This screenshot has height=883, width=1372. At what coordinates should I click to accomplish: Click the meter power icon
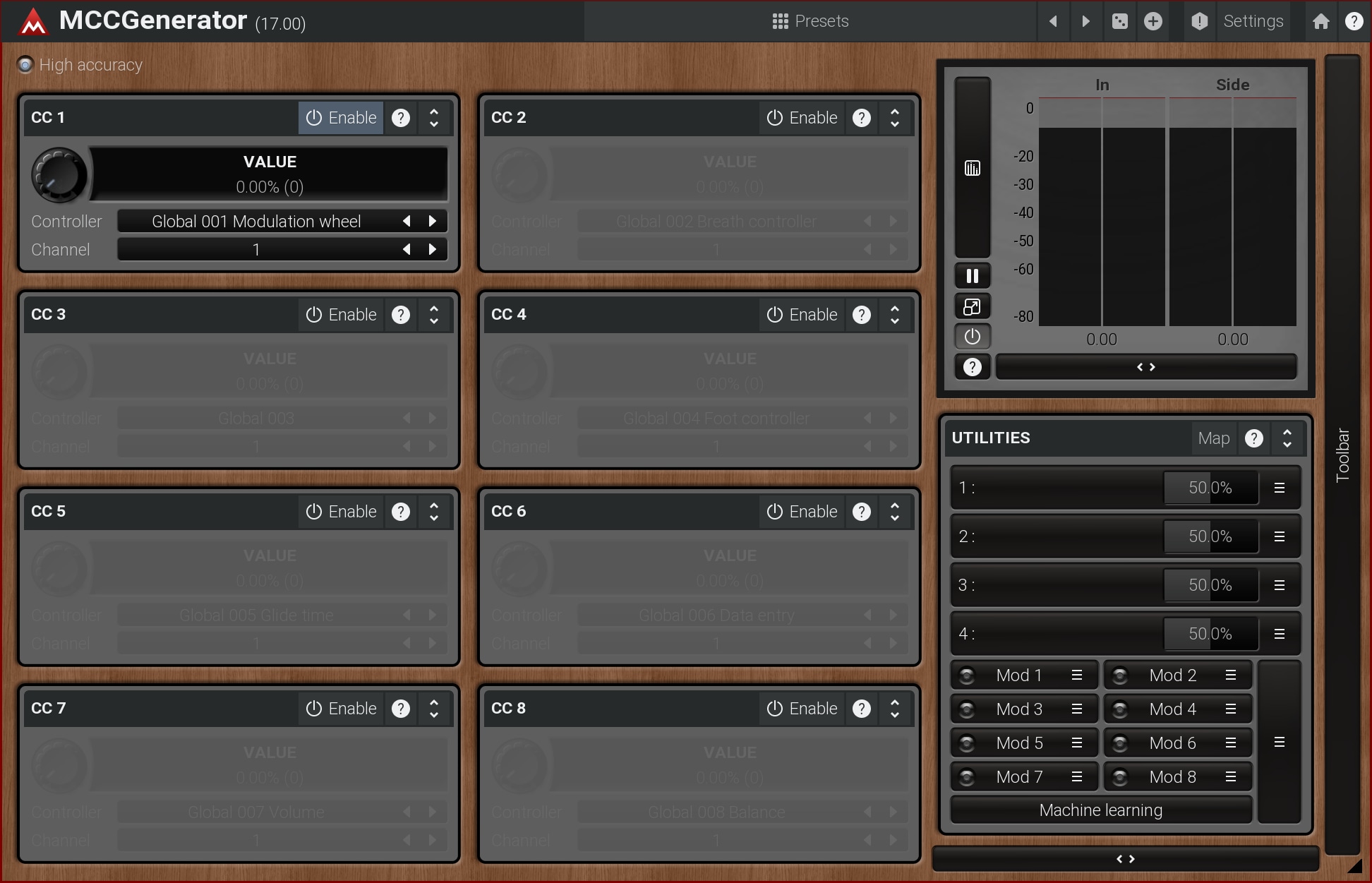972,337
